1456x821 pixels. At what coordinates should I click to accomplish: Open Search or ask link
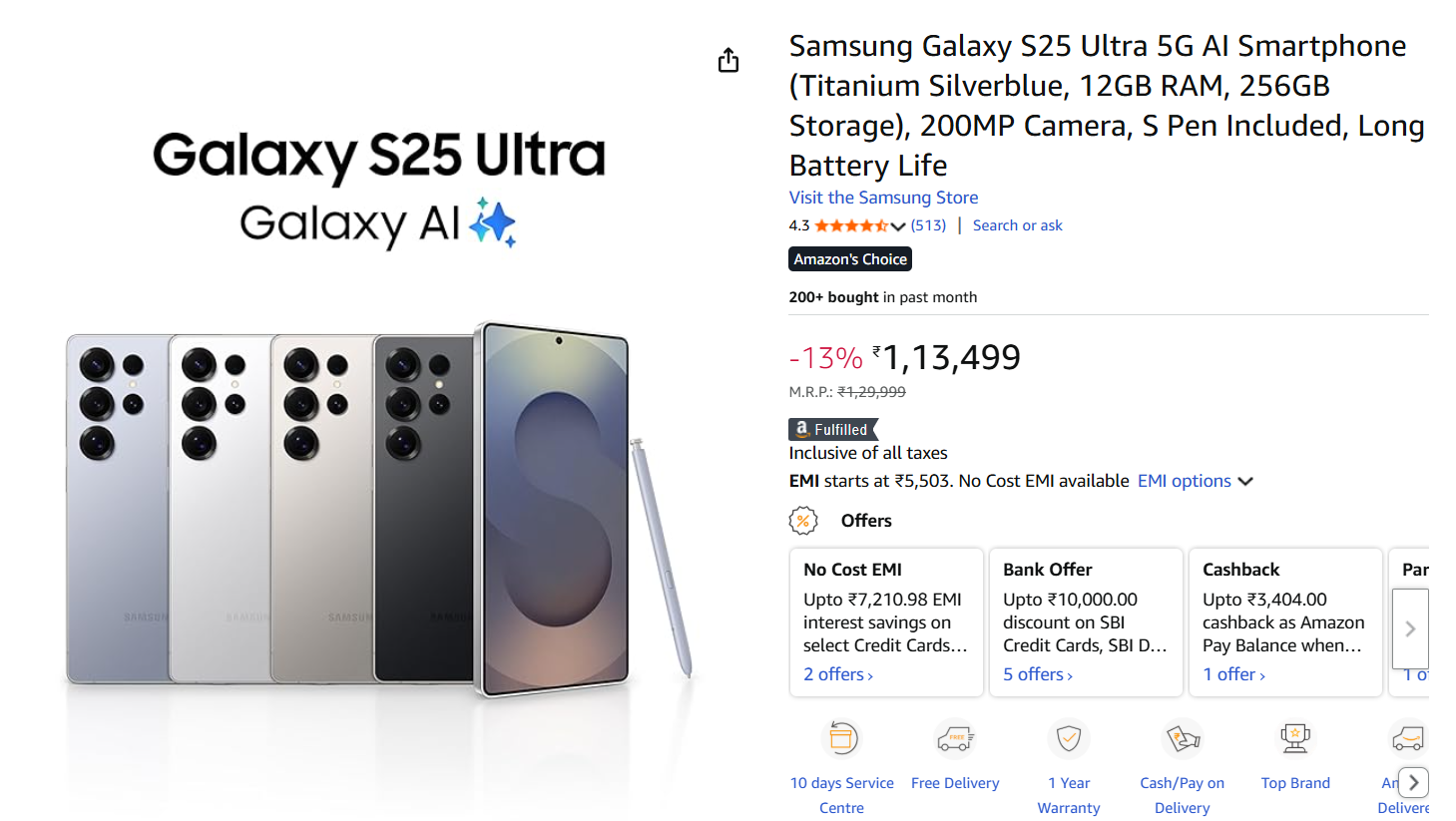pos(1017,225)
